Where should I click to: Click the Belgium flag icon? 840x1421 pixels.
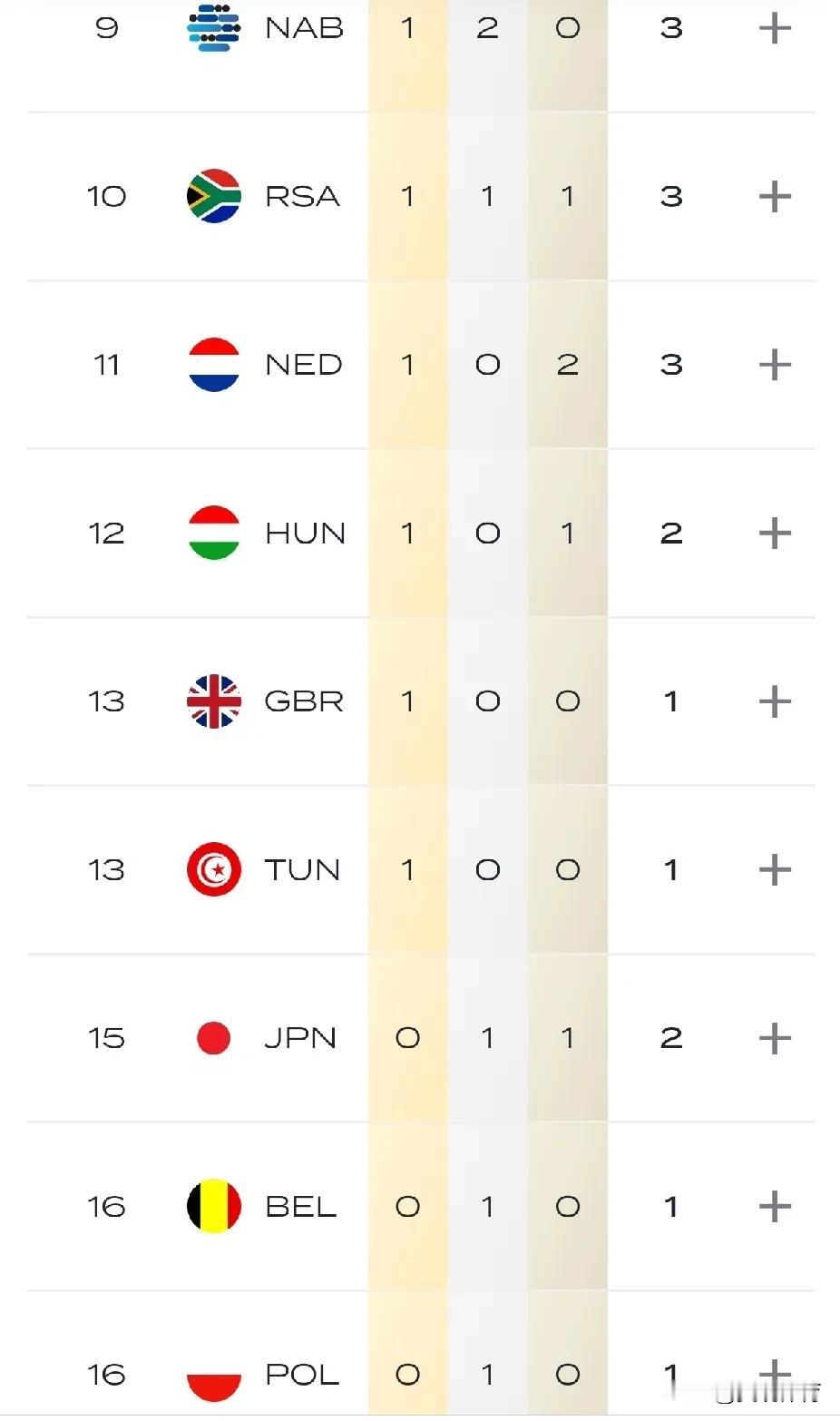pos(214,1206)
